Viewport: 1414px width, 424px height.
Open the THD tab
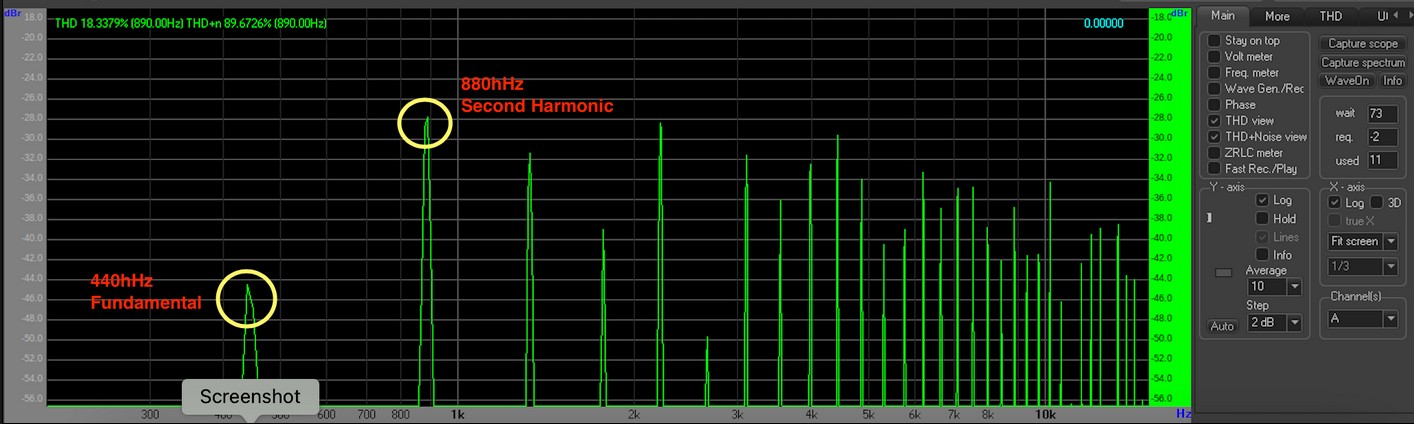click(1330, 16)
